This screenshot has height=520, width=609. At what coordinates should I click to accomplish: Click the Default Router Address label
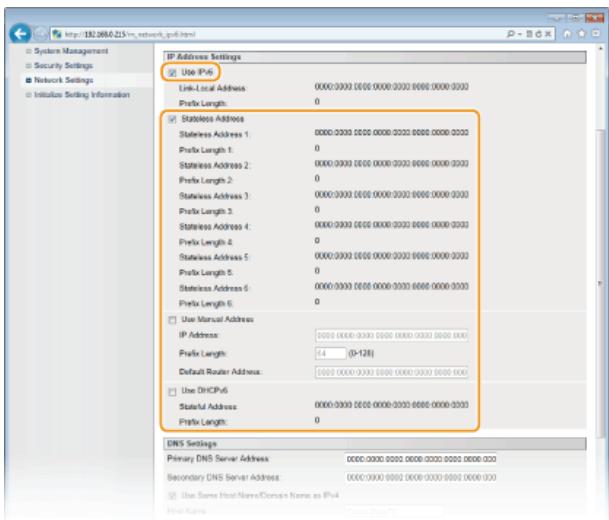(221, 372)
